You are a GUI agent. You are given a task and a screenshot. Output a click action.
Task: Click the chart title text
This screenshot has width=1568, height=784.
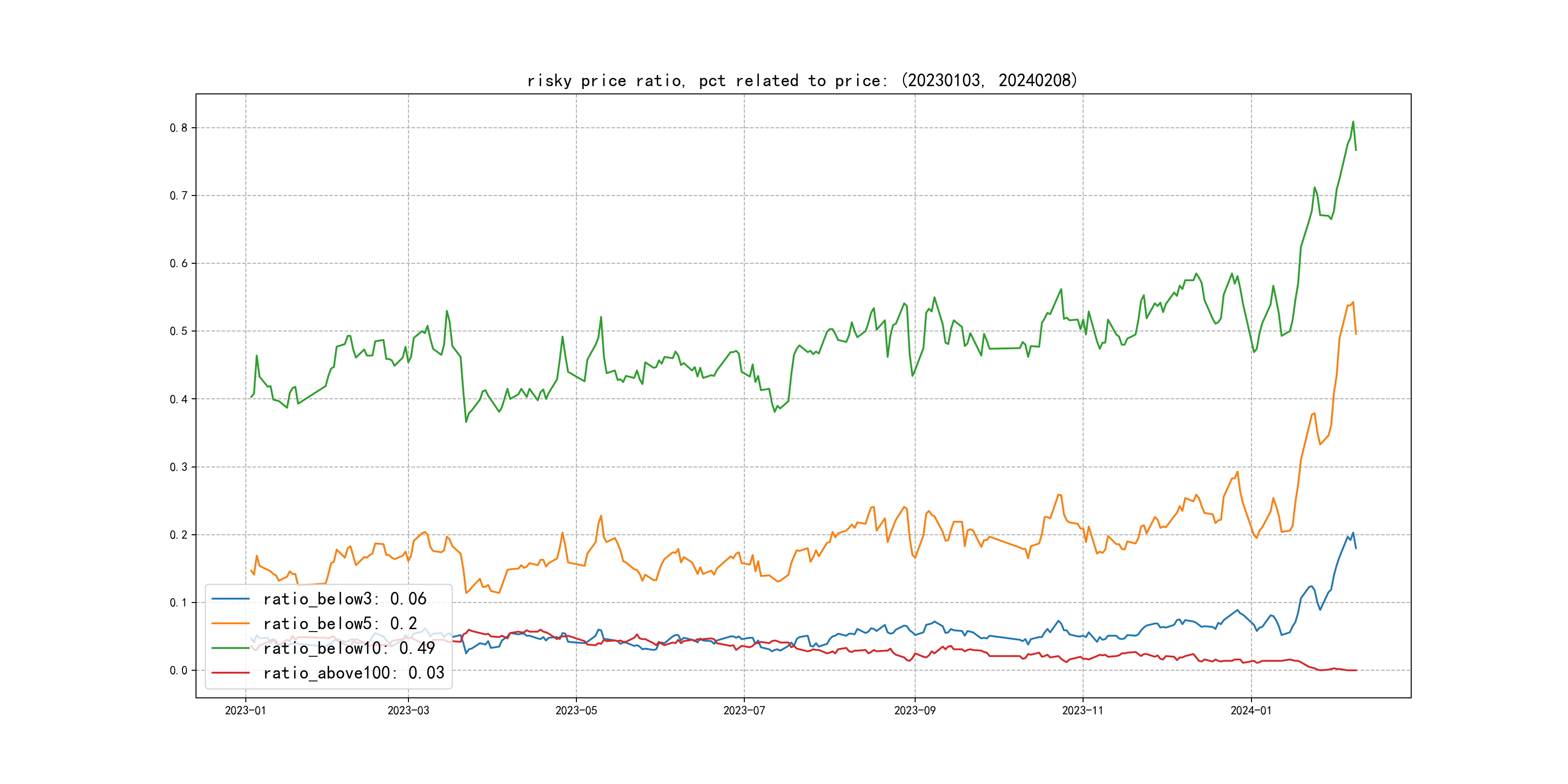pyautogui.click(x=801, y=80)
